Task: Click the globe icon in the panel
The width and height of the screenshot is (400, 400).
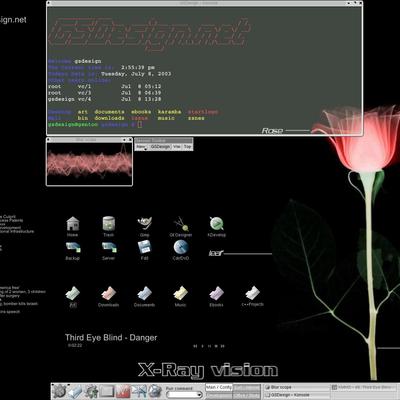Action: pyautogui.click(x=154, y=391)
